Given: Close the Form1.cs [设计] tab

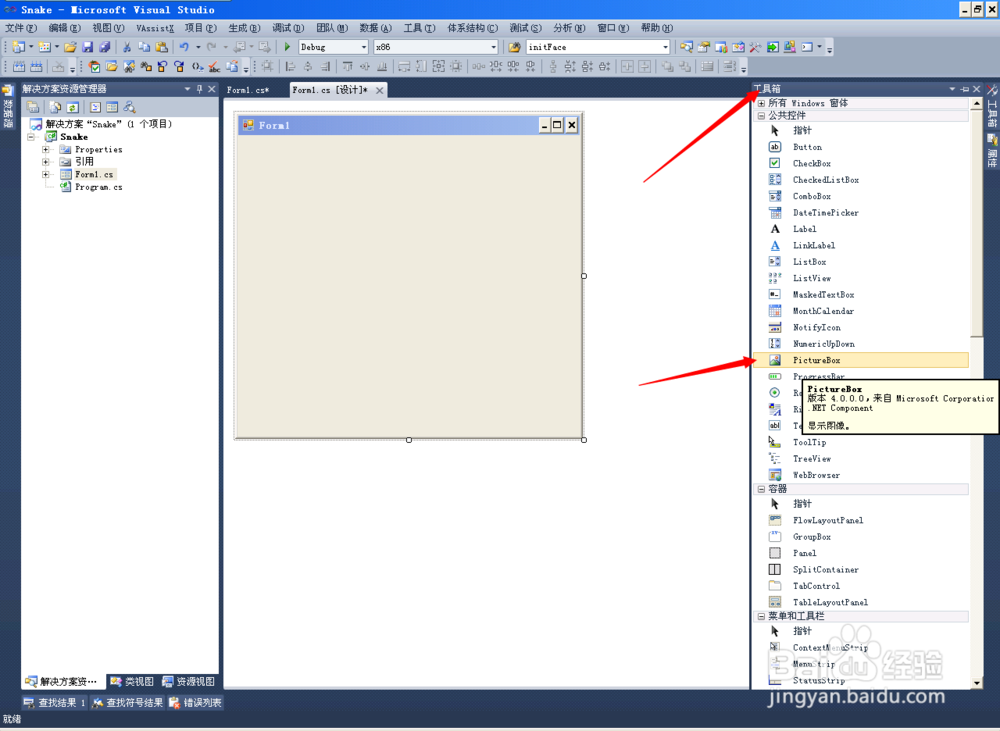Looking at the screenshot, I should [x=379, y=90].
